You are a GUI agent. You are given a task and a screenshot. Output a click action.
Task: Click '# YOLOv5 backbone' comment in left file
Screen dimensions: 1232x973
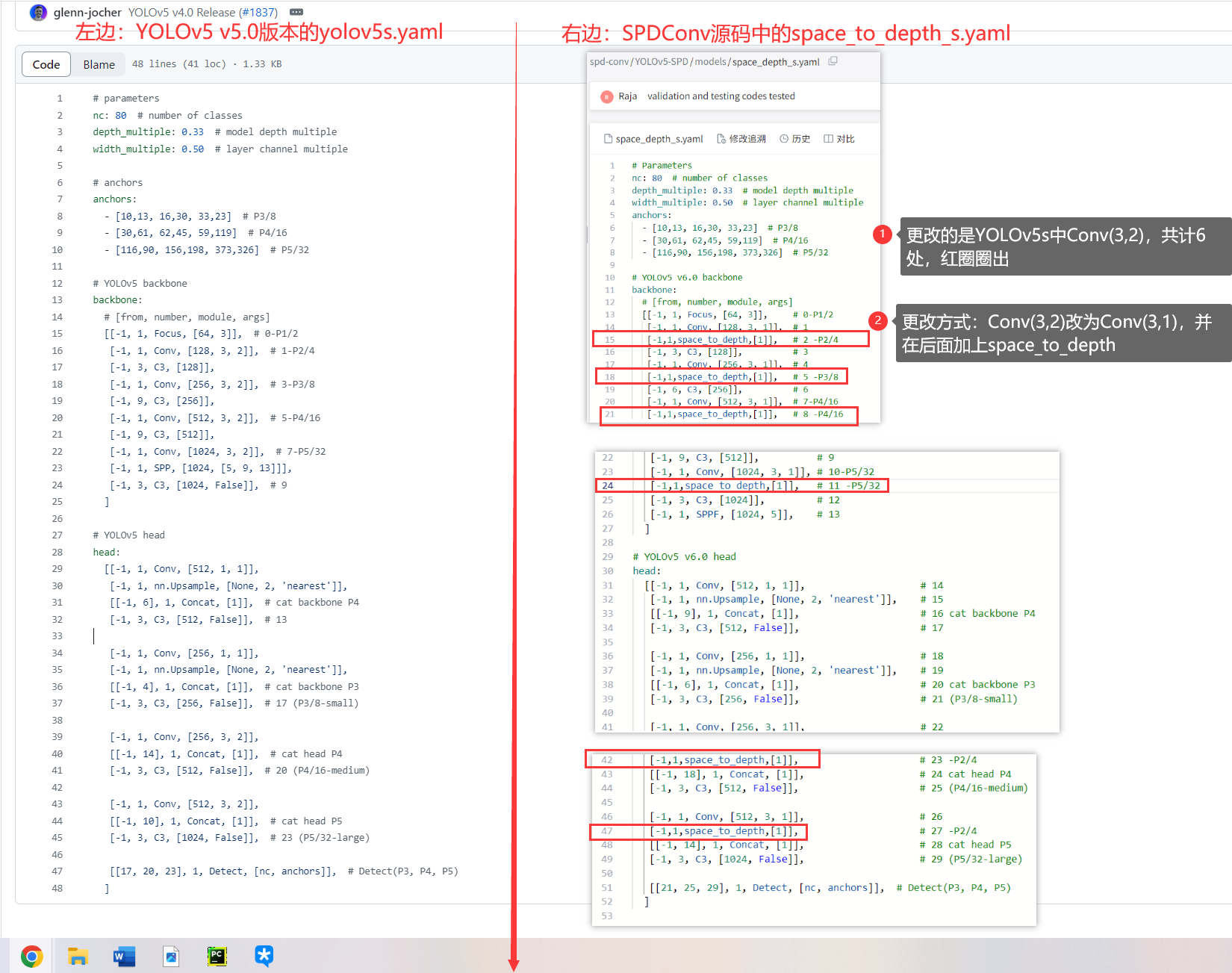coord(140,284)
